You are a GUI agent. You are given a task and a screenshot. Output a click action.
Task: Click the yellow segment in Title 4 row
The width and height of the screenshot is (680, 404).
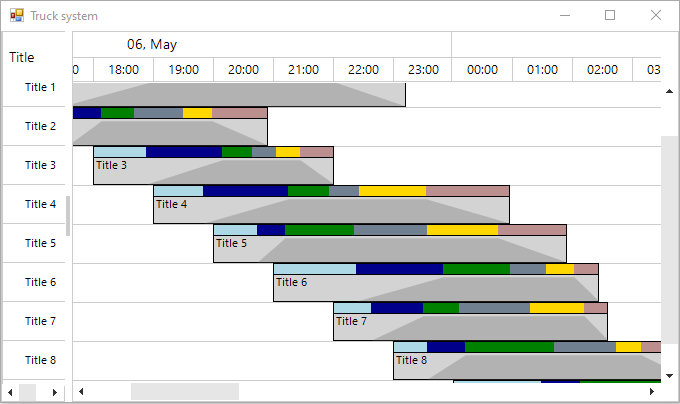click(x=392, y=191)
